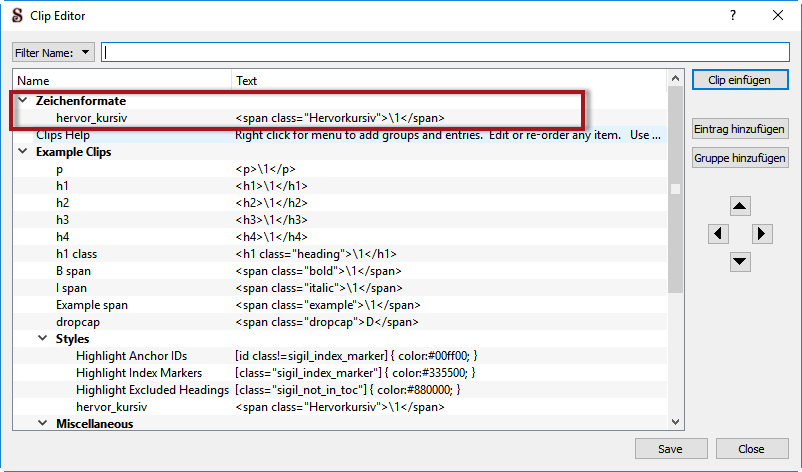The height and width of the screenshot is (472, 802).
Task: Save the clip changes
Action: pos(670,449)
